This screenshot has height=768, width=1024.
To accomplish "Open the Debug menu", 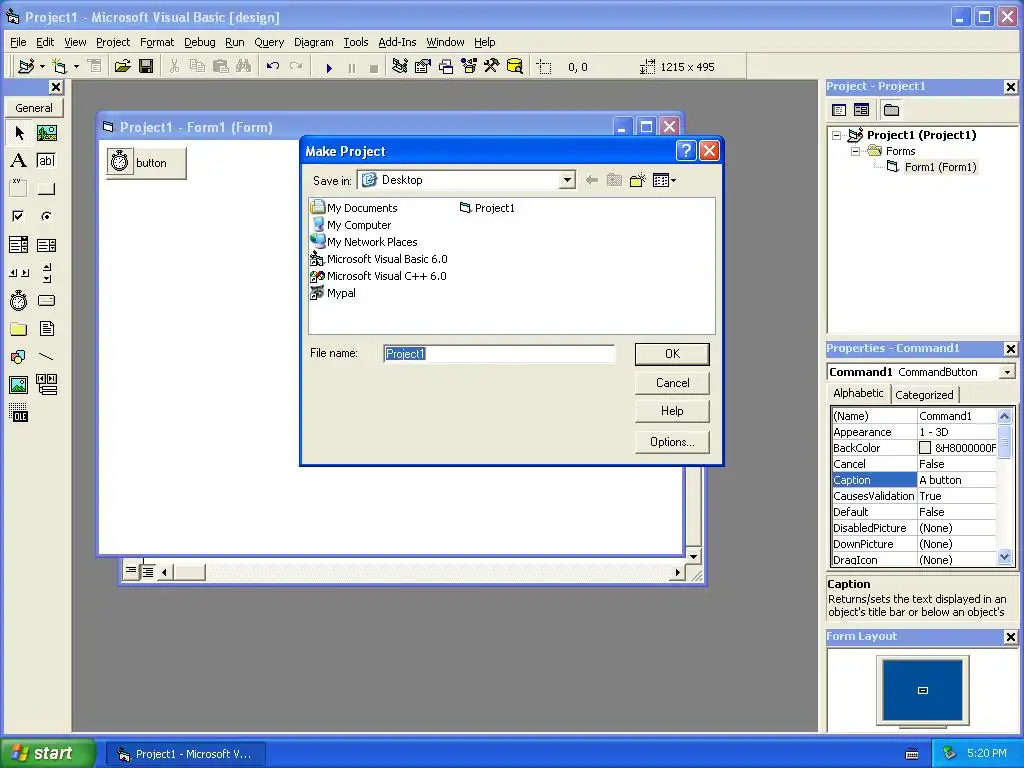I will pyautogui.click(x=199, y=42).
